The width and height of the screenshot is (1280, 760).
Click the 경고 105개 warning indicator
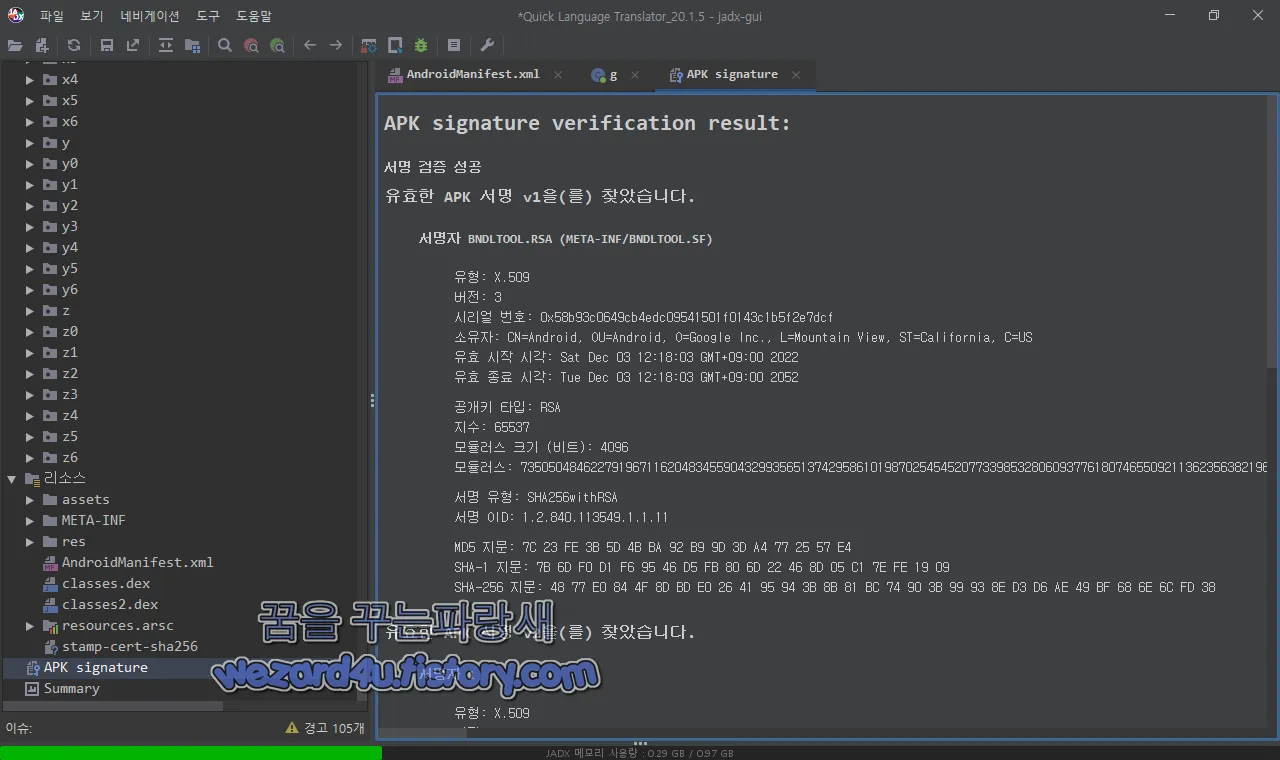[326, 728]
